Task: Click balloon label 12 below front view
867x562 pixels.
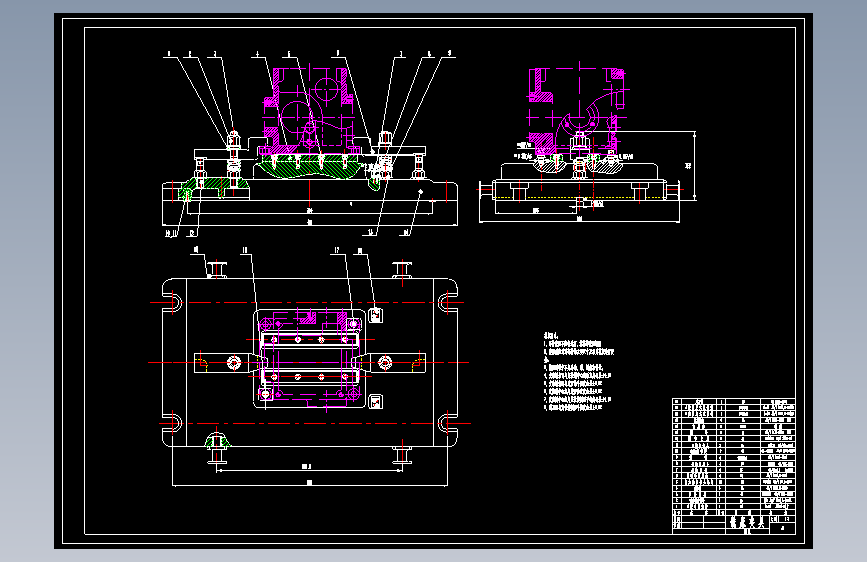Action: [192, 233]
